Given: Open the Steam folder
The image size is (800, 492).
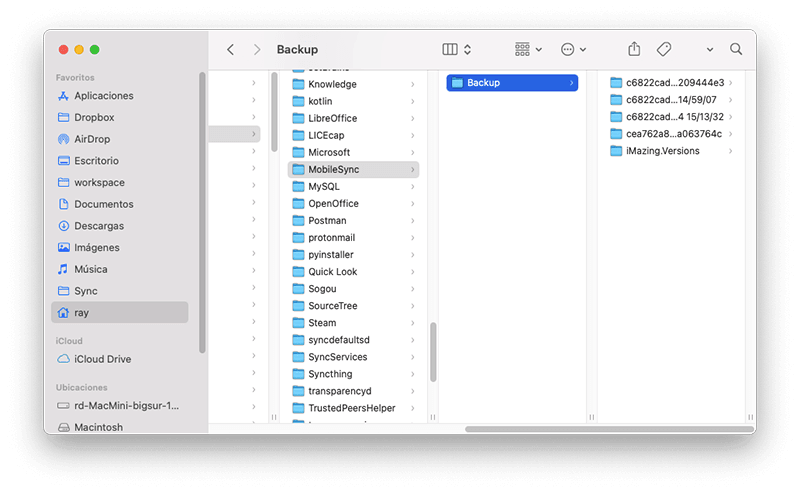Looking at the screenshot, I should (322, 323).
